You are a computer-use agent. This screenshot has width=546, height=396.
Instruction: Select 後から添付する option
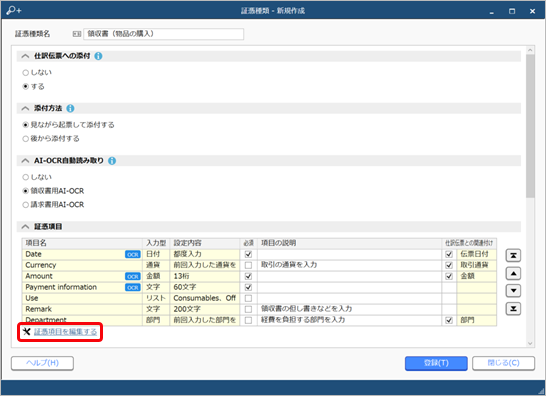[x=25, y=139]
